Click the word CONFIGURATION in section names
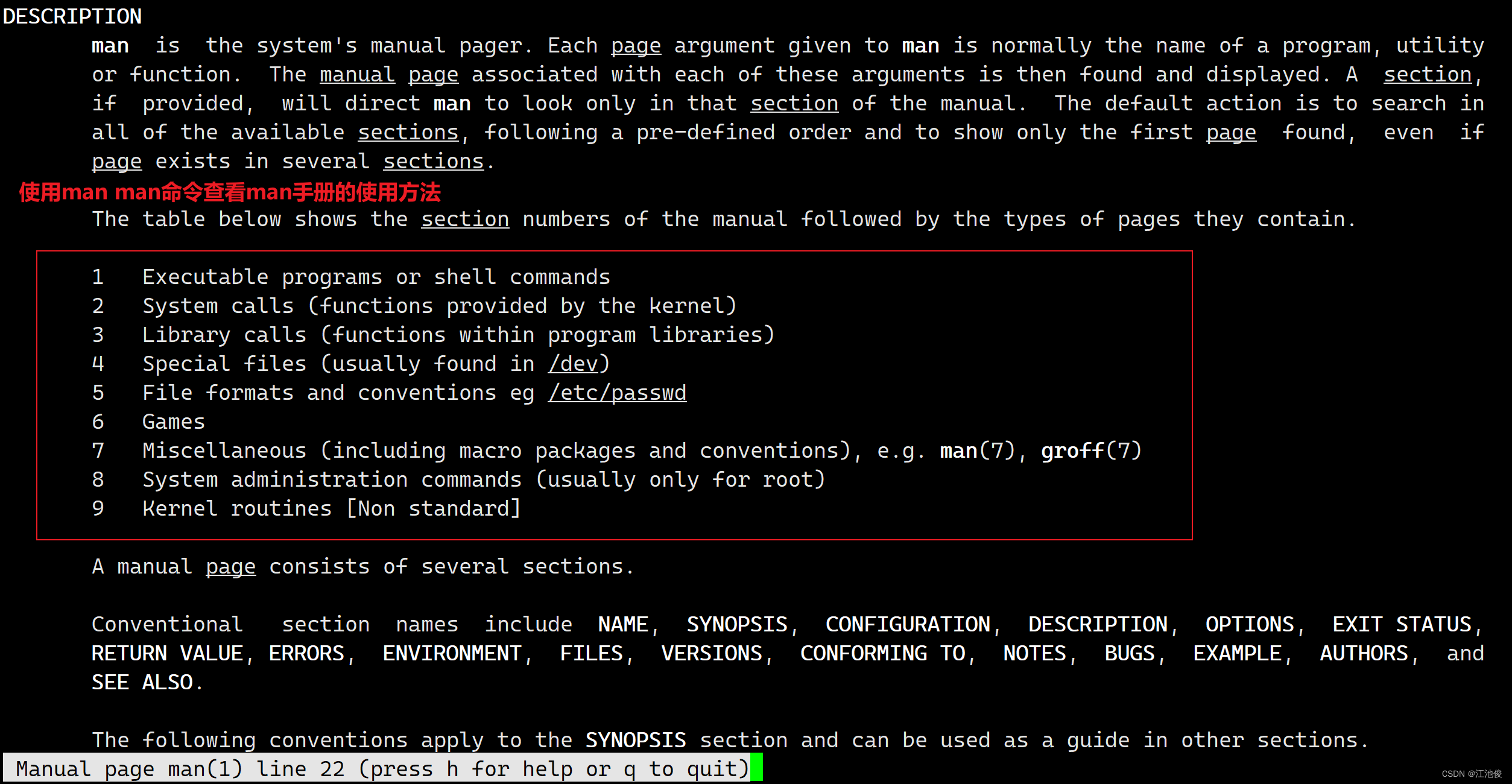This screenshot has height=784, width=1512. (x=908, y=624)
